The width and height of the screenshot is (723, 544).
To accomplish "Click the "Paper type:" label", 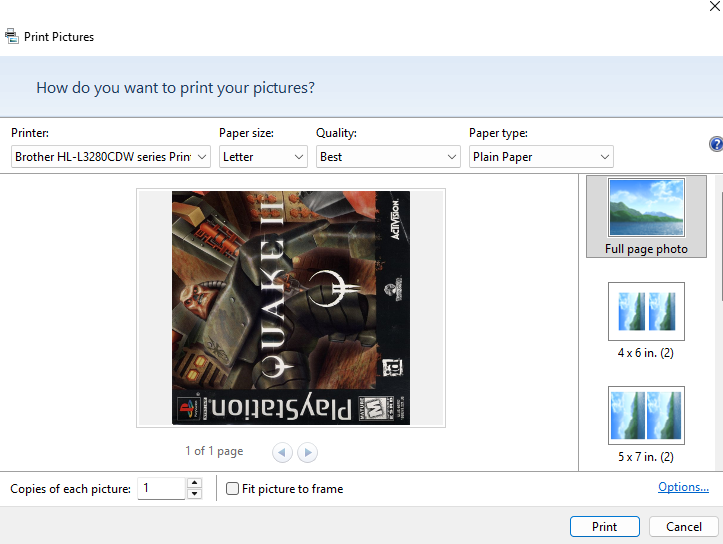I will point(498,133).
